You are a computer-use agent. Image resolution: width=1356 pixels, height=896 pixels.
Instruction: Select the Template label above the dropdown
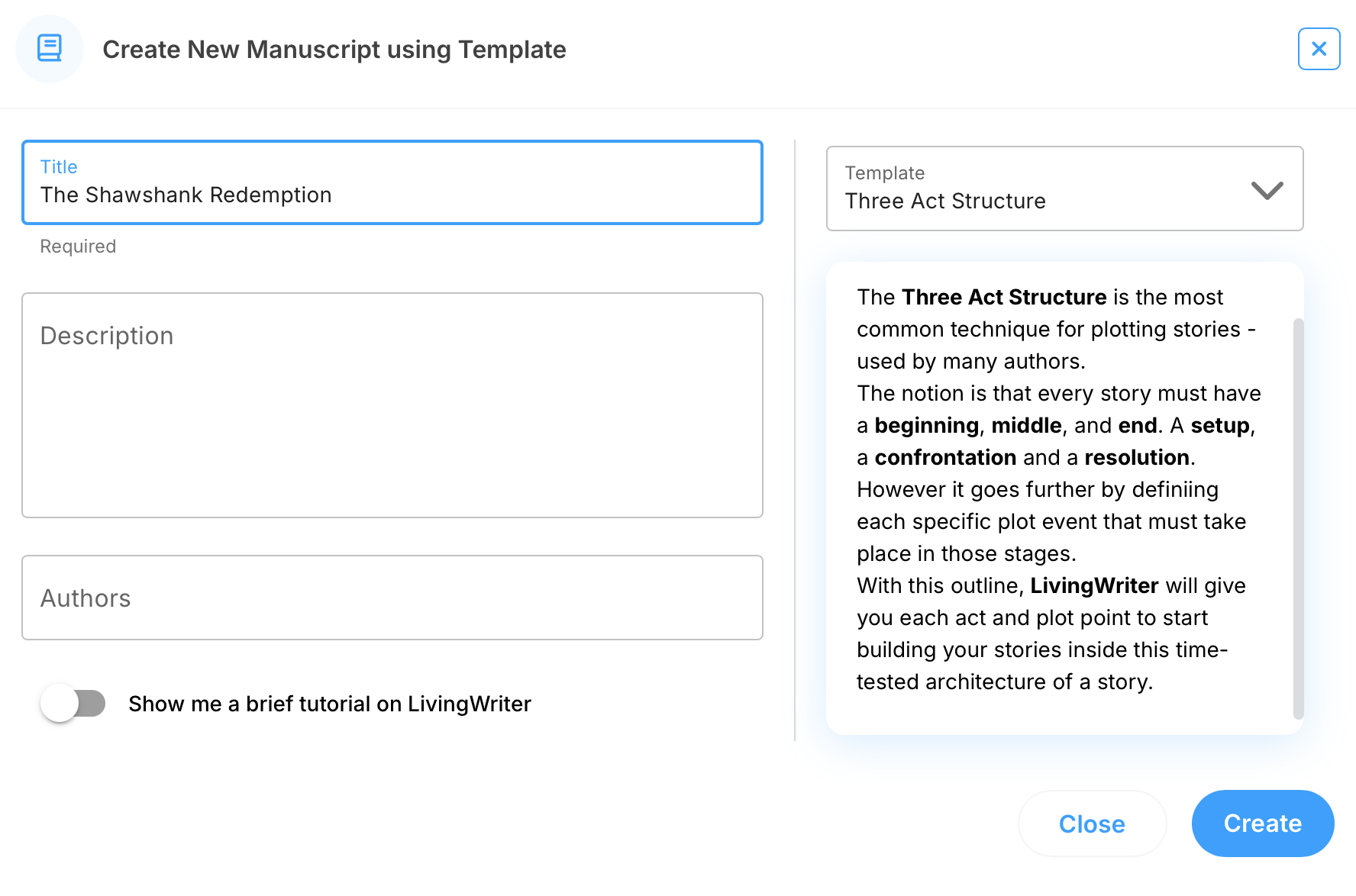[883, 173]
